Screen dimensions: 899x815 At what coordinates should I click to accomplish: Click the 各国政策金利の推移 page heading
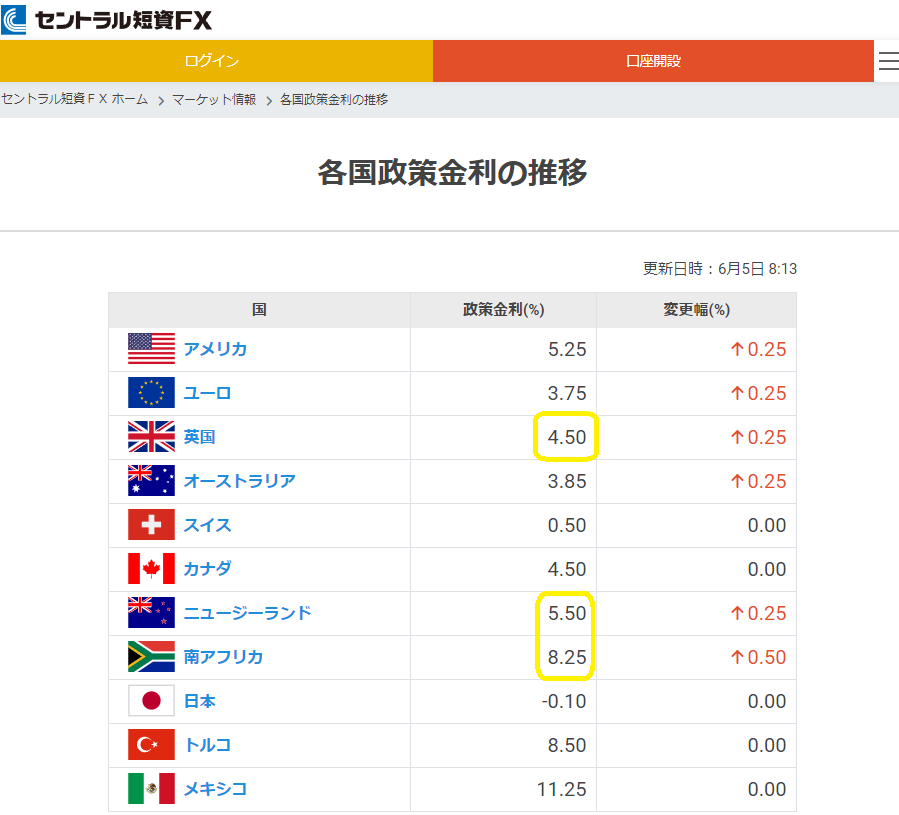(x=452, y=172)
